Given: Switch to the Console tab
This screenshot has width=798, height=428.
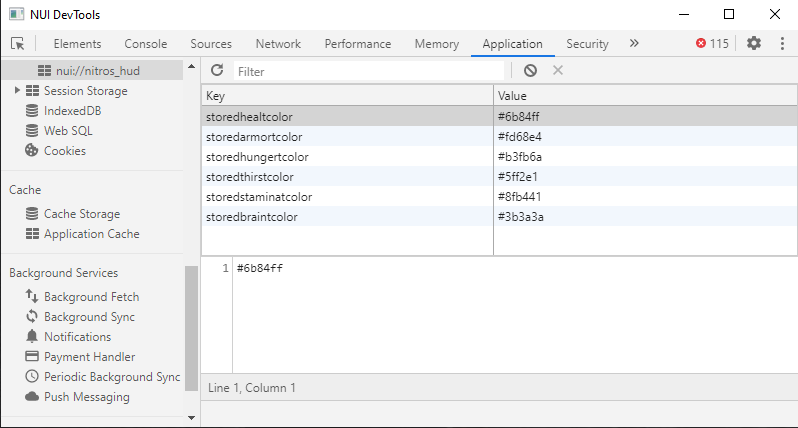Looking at the screenshot, I should click(146, 44).
